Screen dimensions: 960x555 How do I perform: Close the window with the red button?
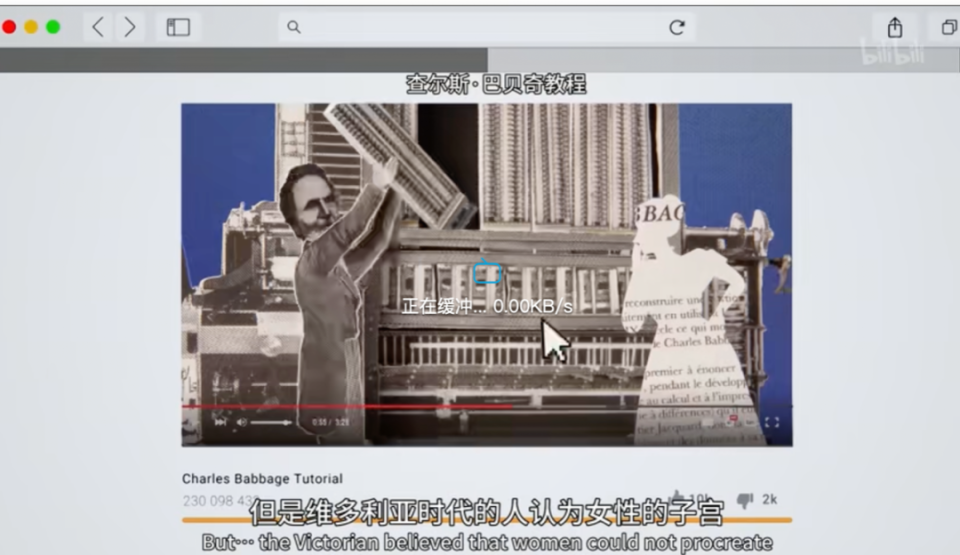tap(9, 27)
